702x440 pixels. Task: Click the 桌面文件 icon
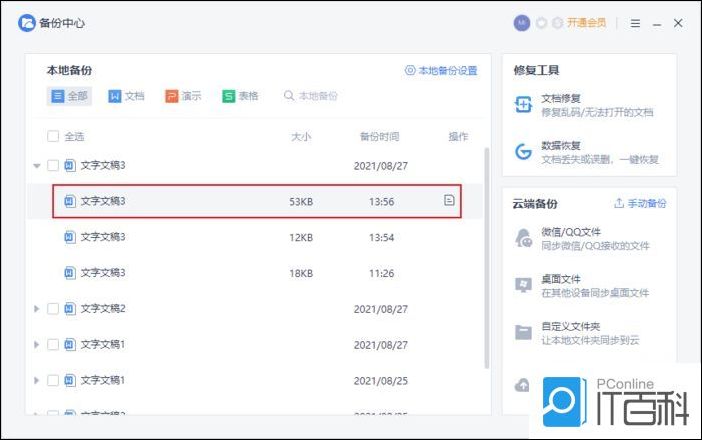tap(523, 285)
